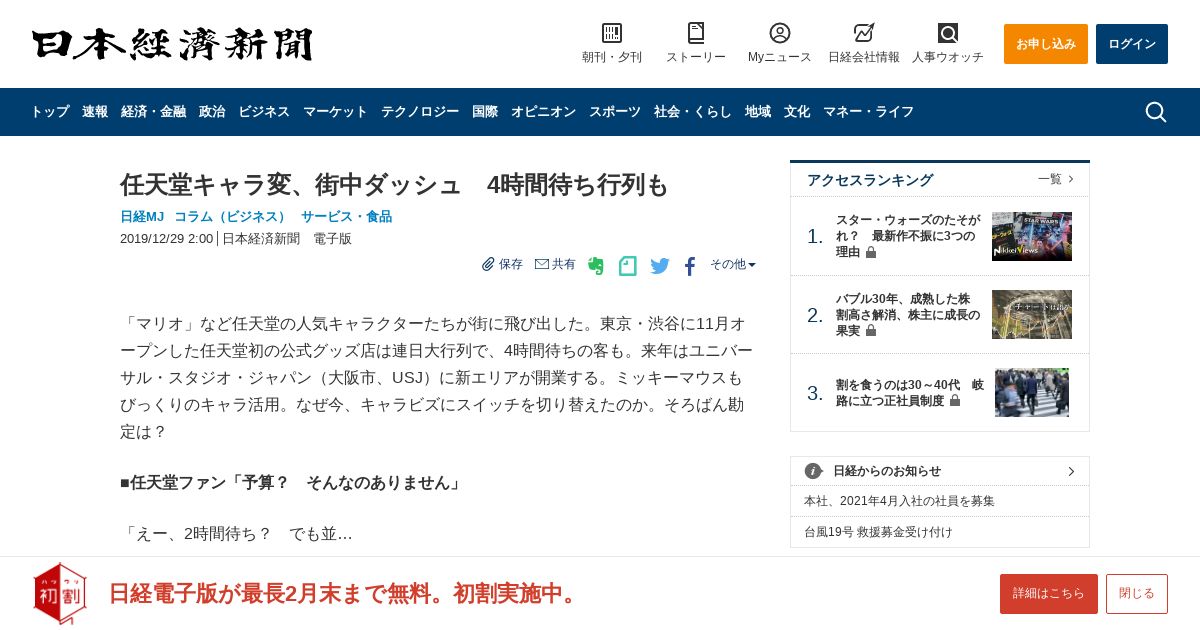Open the 地域 section
The height and width of the screenshot is (630, 1200).
758,112
